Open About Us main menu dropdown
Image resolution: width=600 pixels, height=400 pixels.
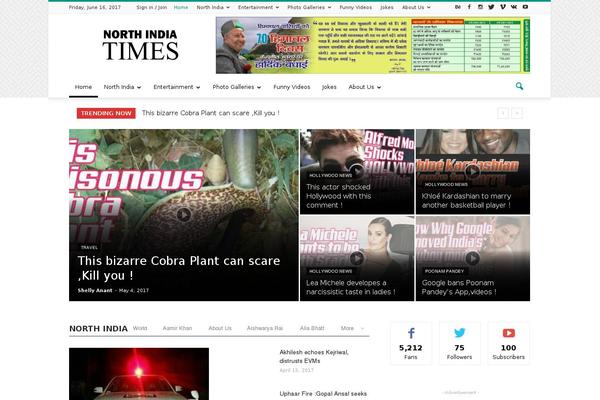(364, 87)
